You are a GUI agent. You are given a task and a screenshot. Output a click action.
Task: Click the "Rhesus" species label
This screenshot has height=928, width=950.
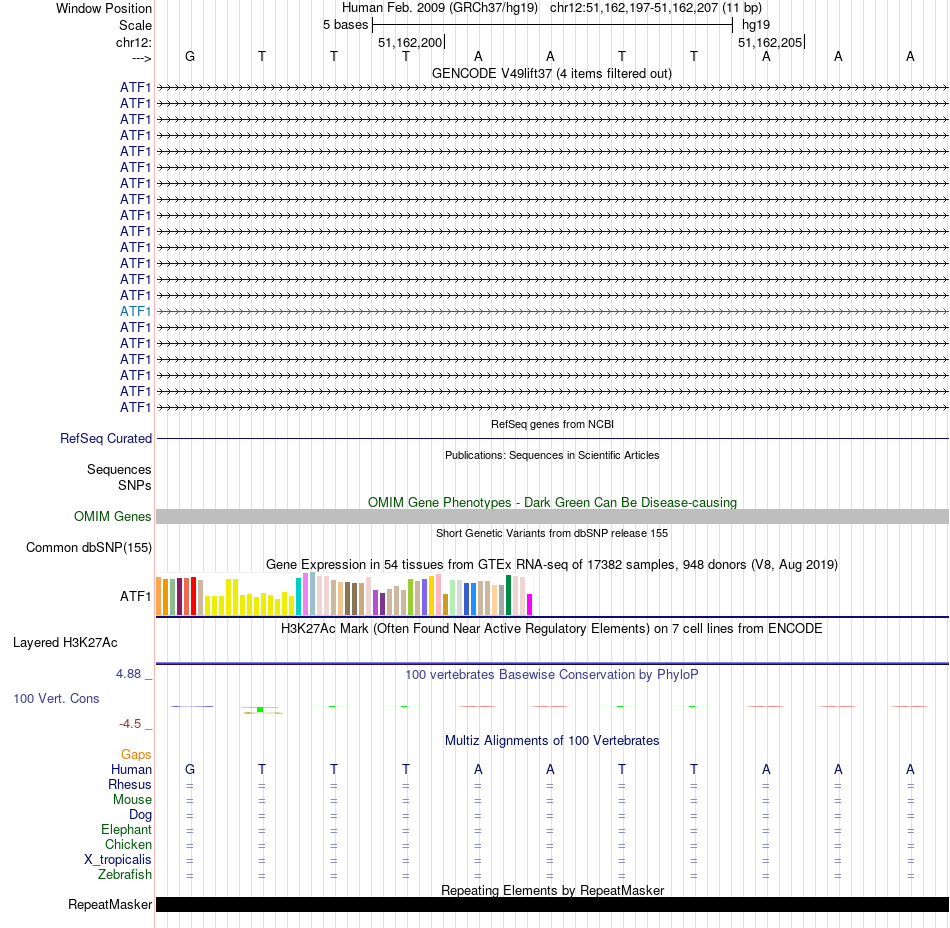pos(130,784)
